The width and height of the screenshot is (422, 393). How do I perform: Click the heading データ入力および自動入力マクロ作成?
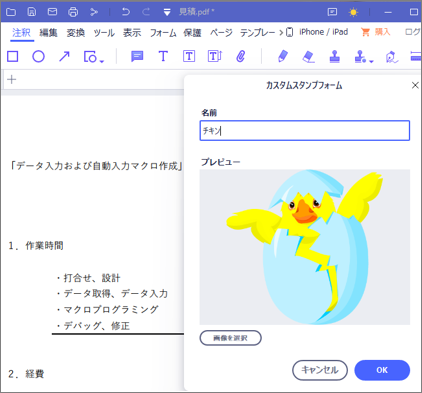[x=97, y=165]
